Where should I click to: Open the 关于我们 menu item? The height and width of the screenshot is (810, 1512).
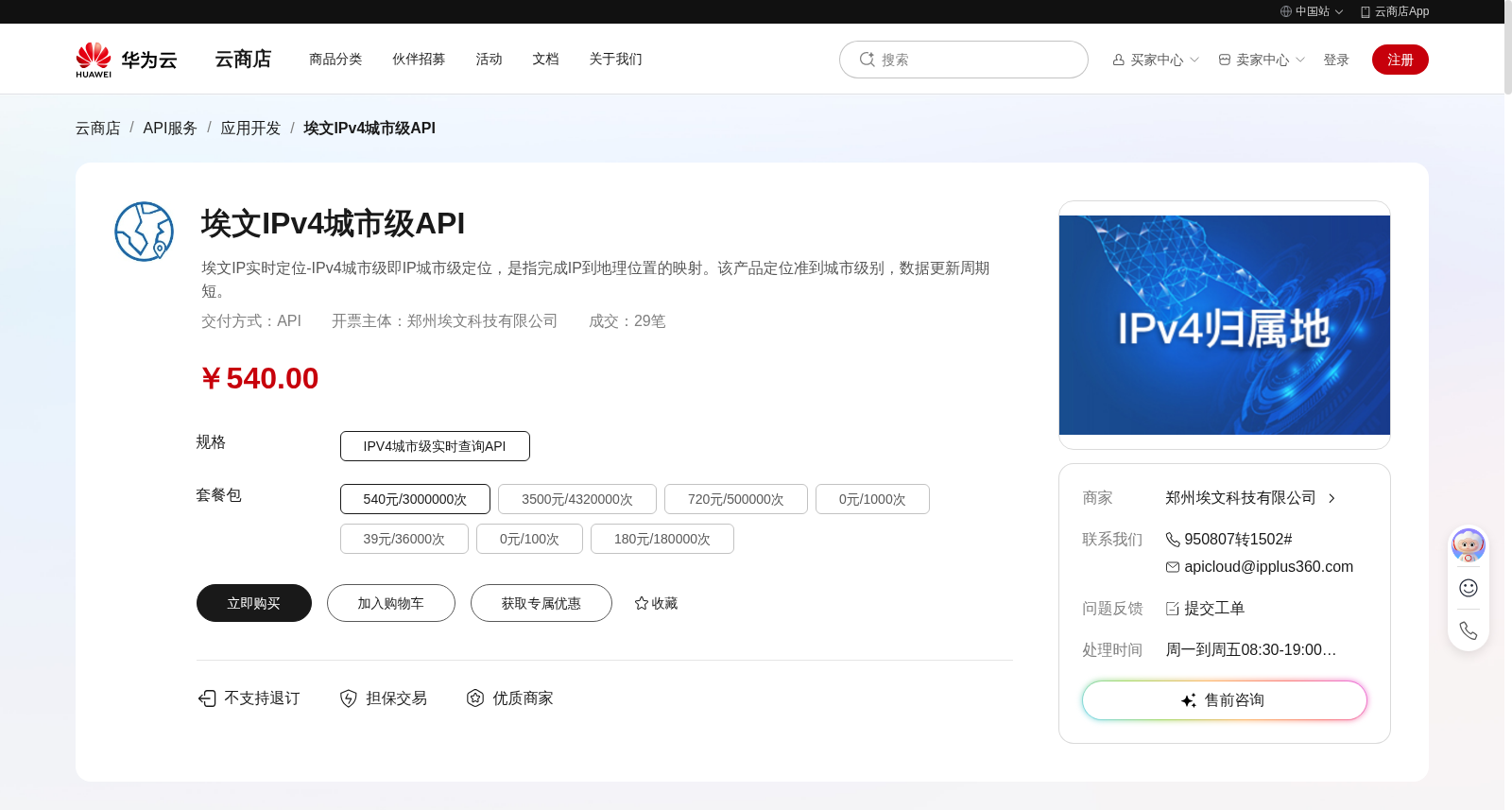click(615, 59)
